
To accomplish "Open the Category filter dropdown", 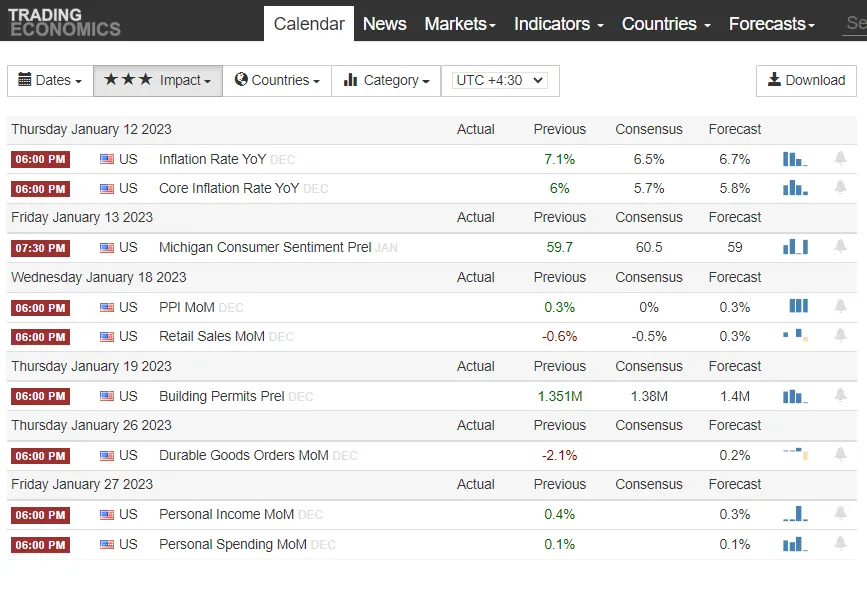I will click(387, 81).
